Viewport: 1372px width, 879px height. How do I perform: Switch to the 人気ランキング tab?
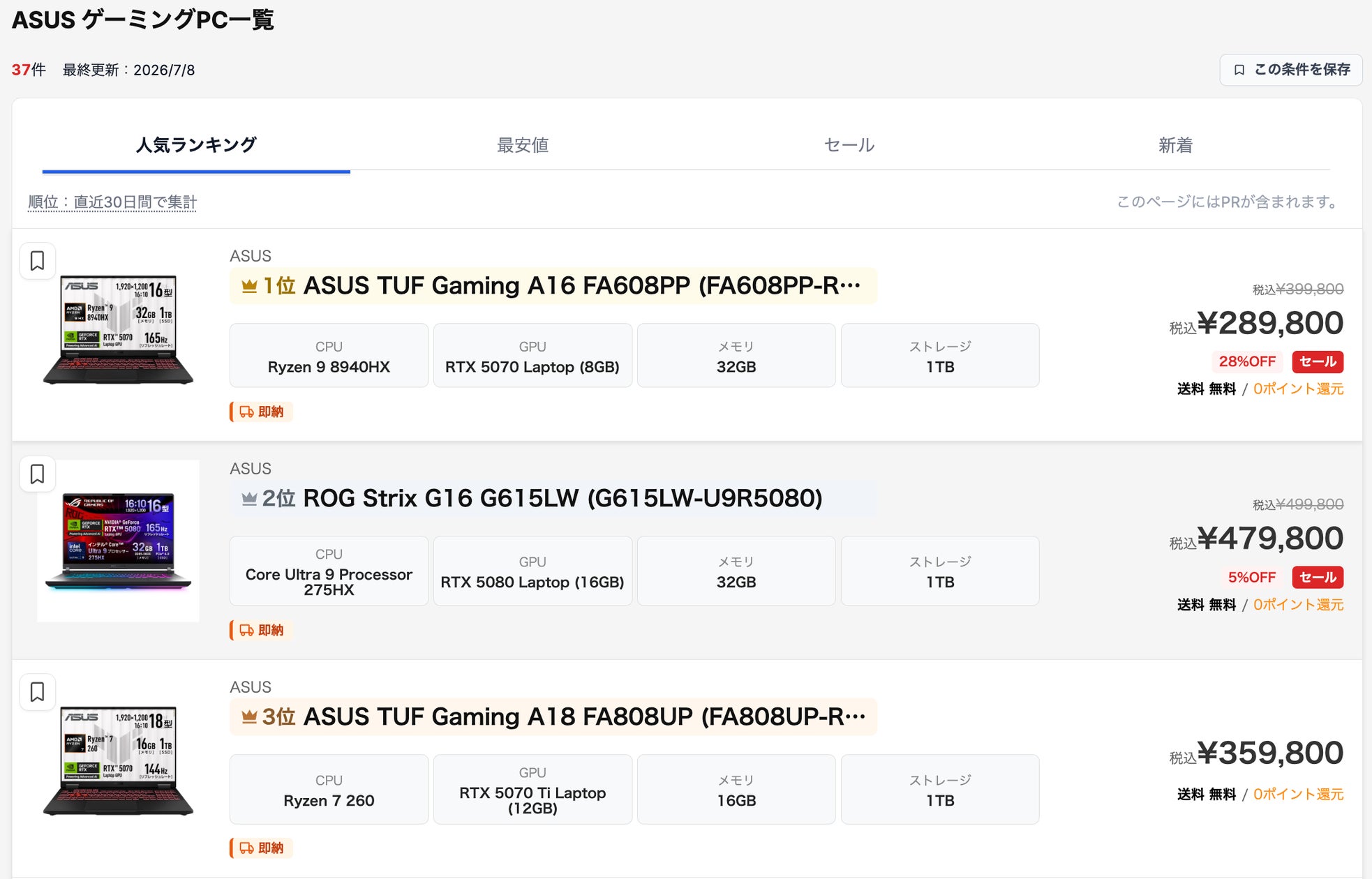tap(196, 145)
